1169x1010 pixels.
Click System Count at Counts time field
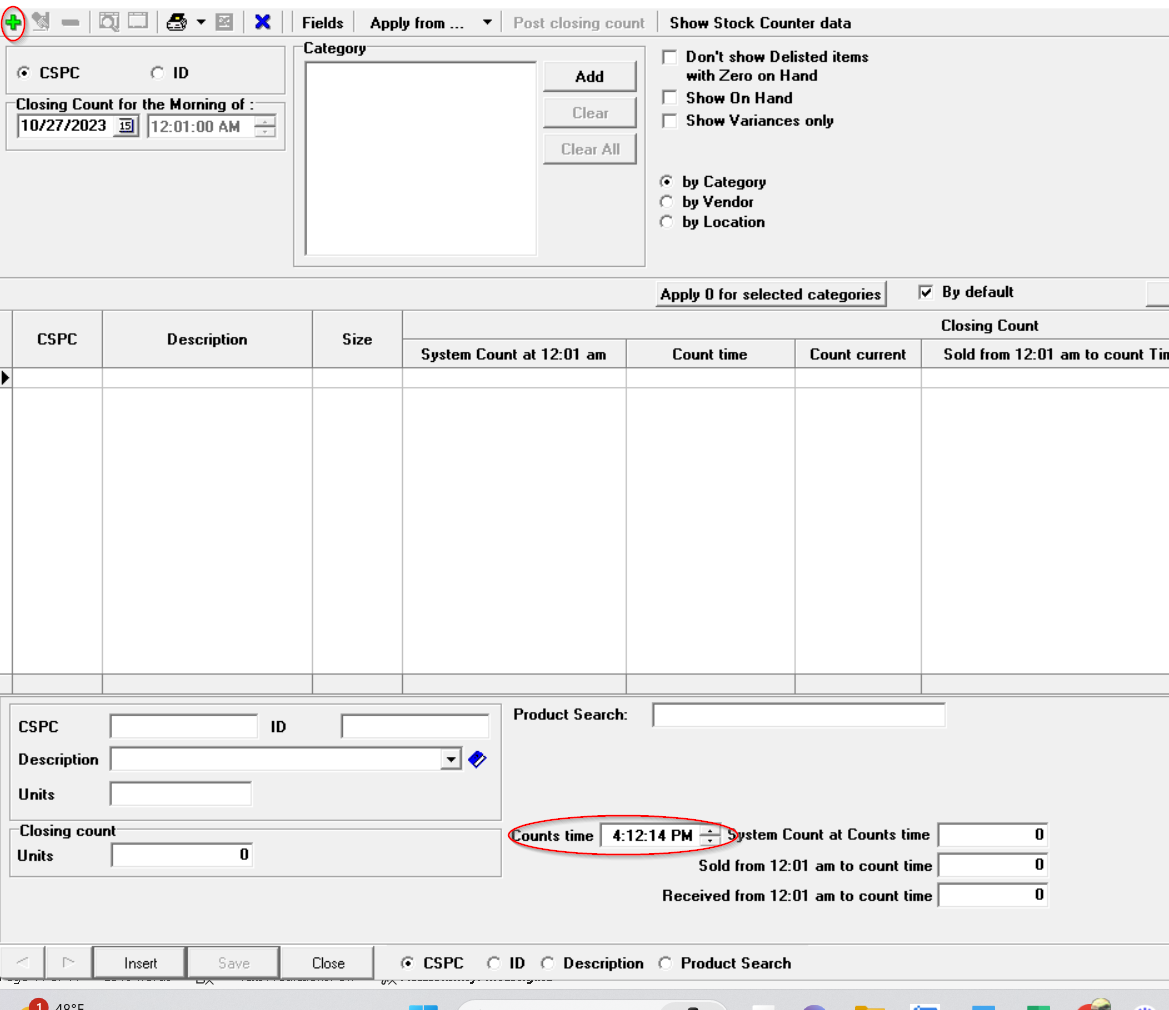pyautogui.click(x=992, y=835)
